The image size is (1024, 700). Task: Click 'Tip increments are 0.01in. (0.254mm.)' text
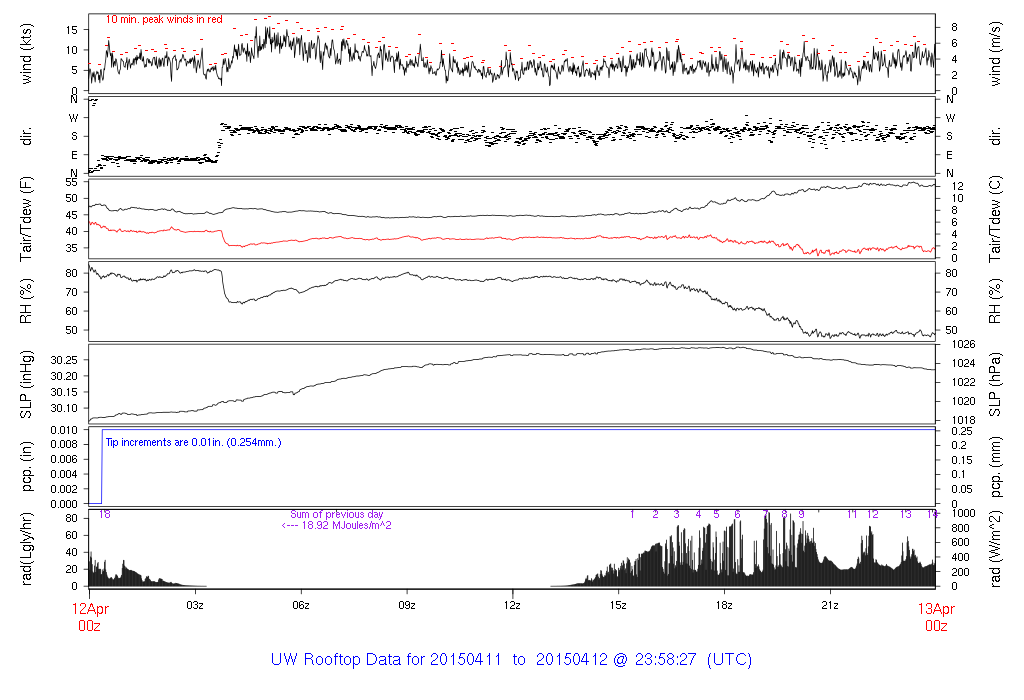[193, 442]
